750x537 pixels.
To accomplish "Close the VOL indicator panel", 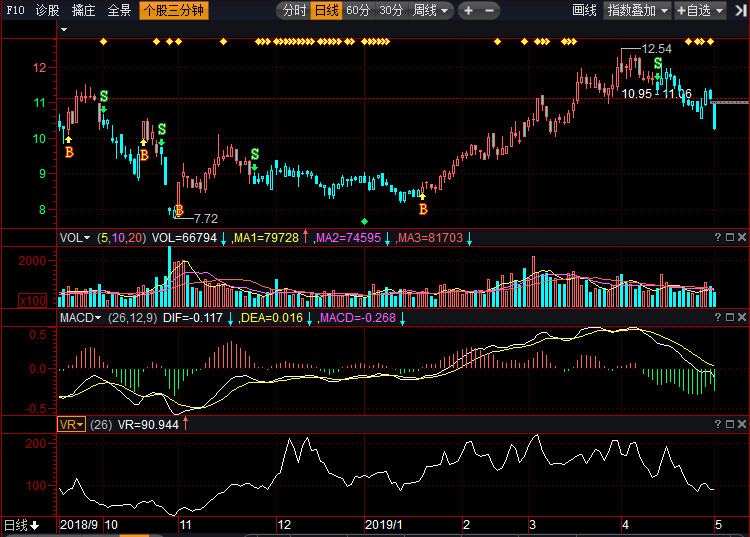I will [741, 237].
